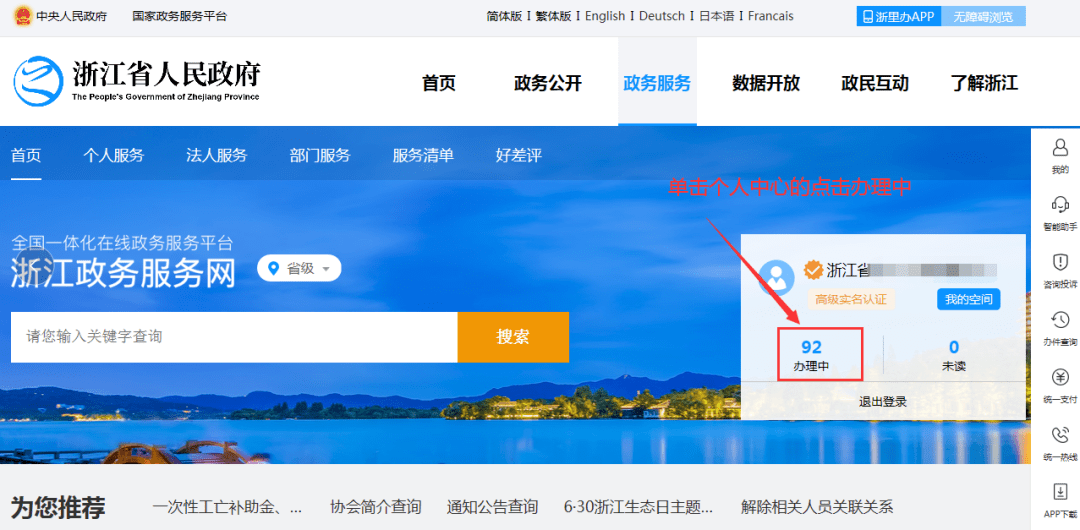Screen dimensions: 1080x530
Task: Open the 0 未读 counter
Action: (x=954, y=355)
